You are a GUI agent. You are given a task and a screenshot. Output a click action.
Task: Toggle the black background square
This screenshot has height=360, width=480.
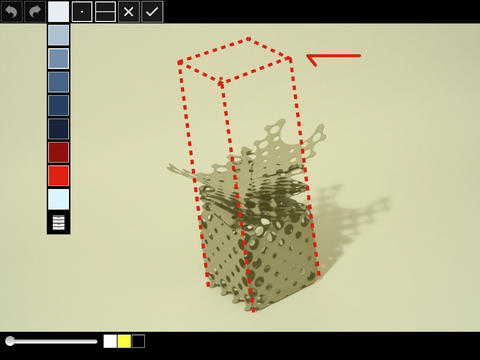click(x=138, y=341)
